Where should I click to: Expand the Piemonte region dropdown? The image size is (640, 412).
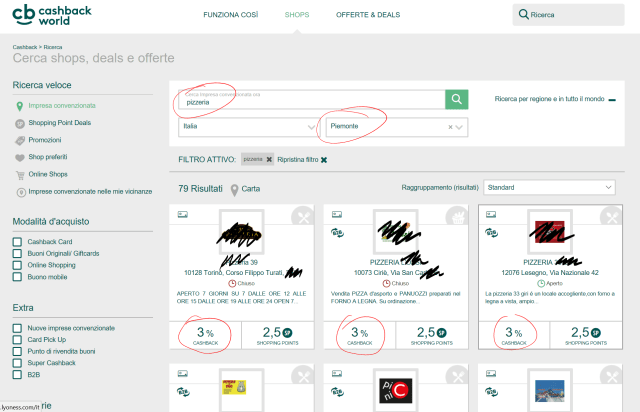click(x=461, y=128)
